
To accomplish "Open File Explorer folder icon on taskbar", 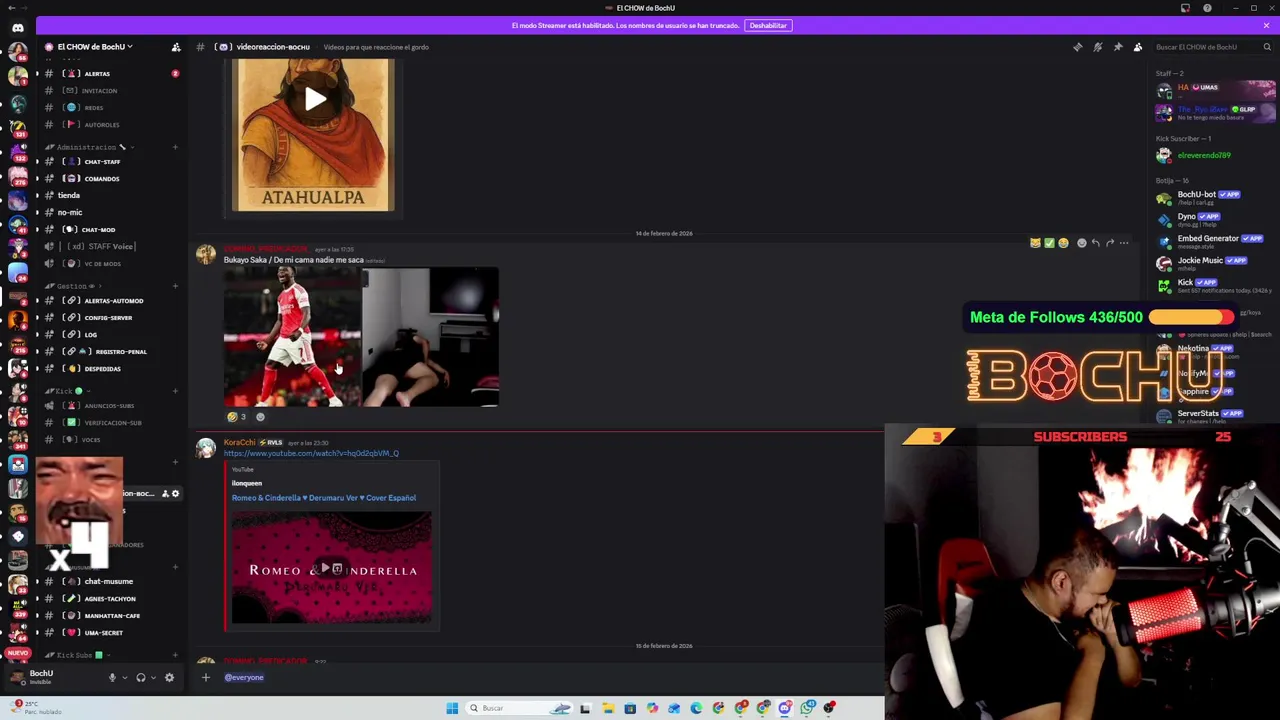I will (x=607, y=708).
